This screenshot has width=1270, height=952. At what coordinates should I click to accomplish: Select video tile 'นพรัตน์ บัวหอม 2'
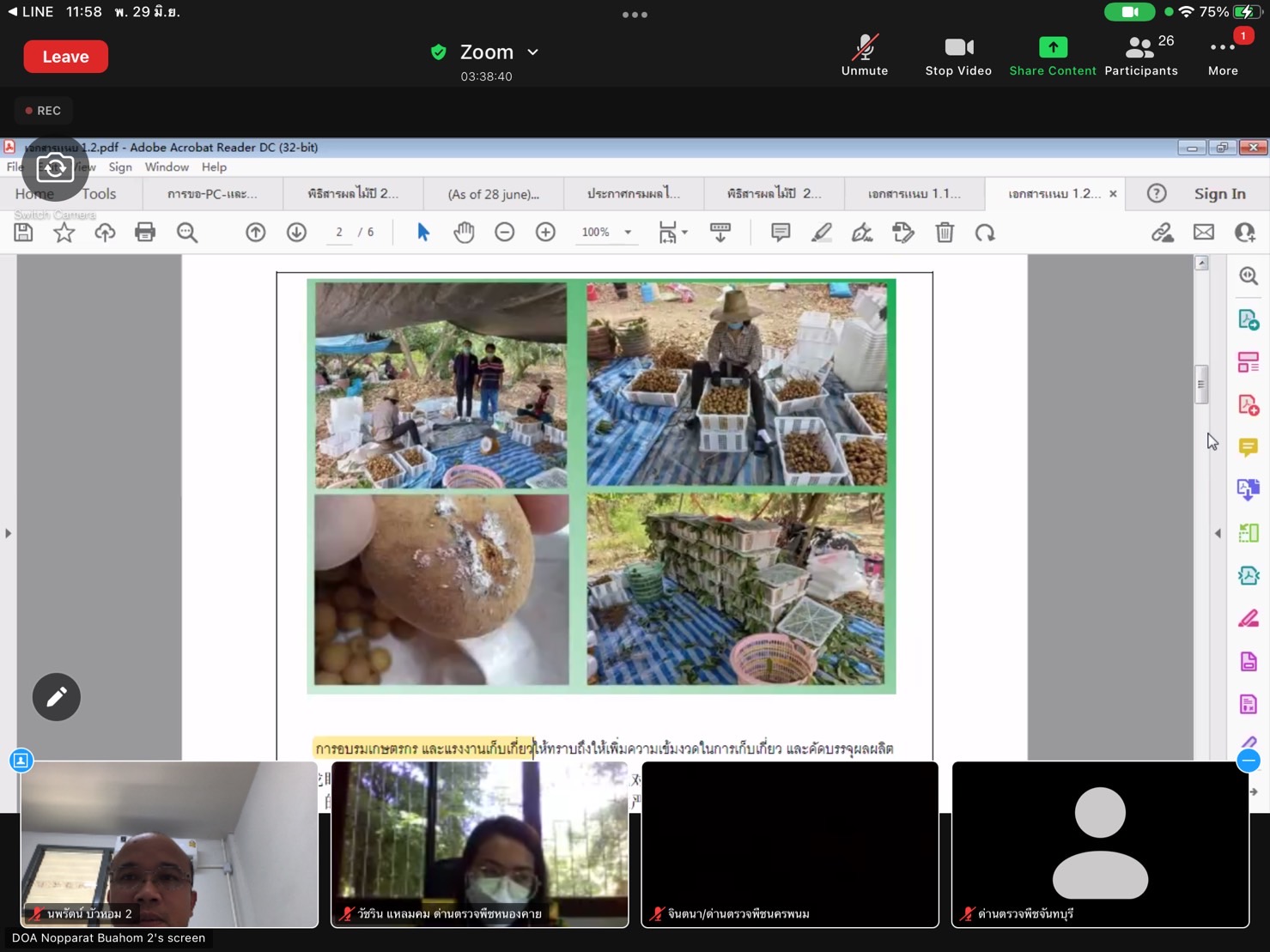point(169,845)
